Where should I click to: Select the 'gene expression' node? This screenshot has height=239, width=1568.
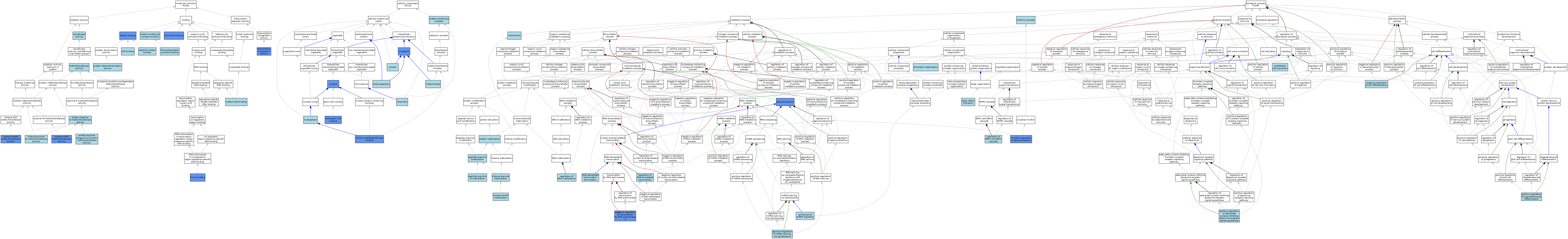click(x=785, y=102)
